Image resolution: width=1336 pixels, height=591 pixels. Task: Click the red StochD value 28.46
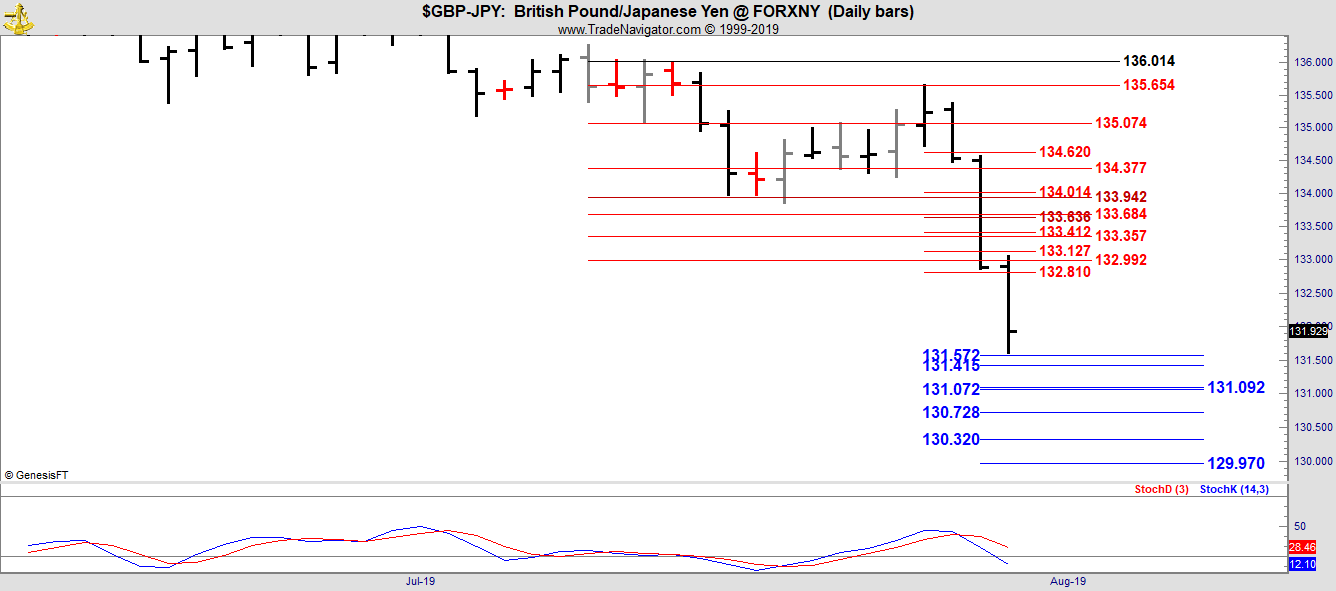pos(1301,547)
